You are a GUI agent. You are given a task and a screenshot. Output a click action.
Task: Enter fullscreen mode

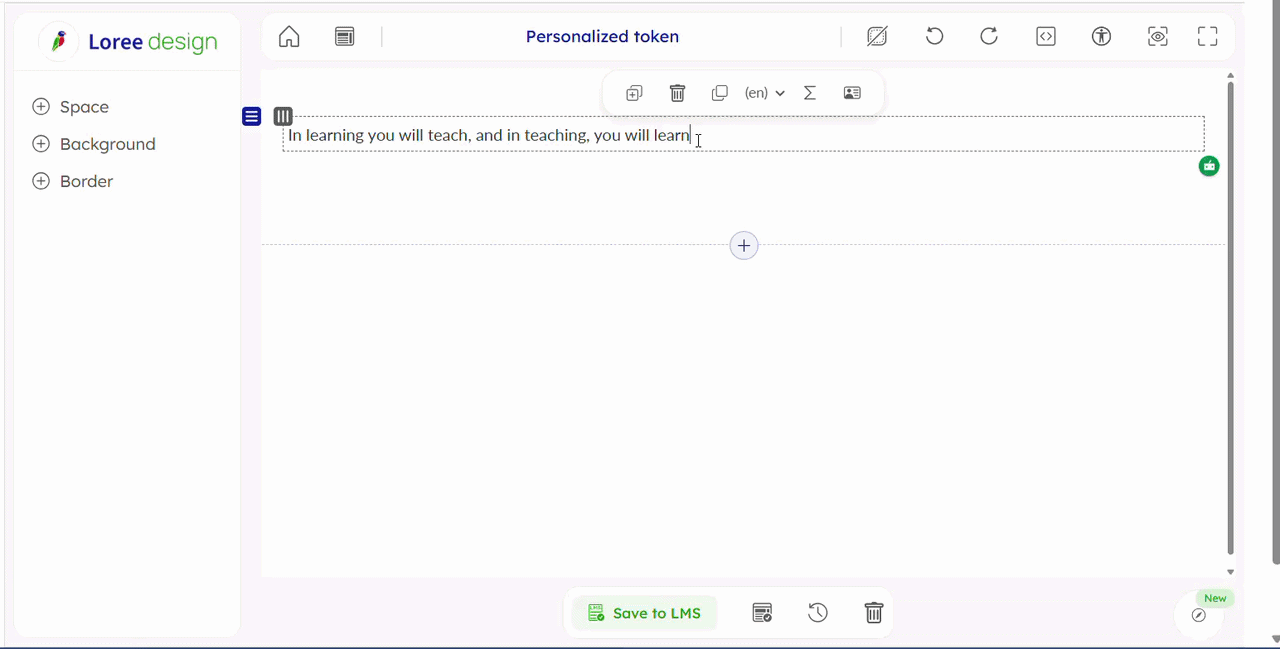point(1208,37)
